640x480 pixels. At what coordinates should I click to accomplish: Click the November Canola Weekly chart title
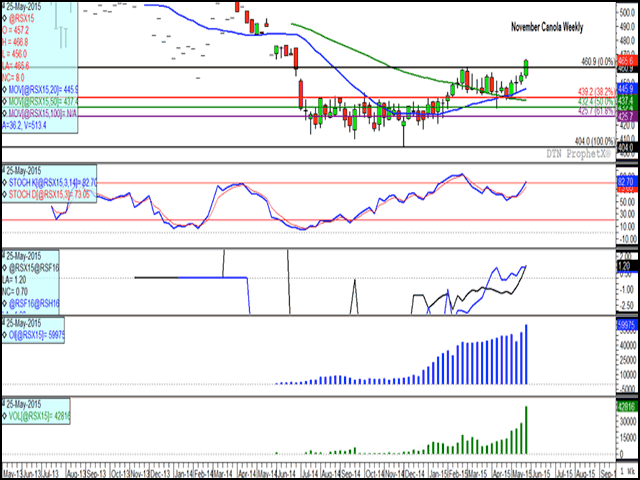(x=547, y=28)
